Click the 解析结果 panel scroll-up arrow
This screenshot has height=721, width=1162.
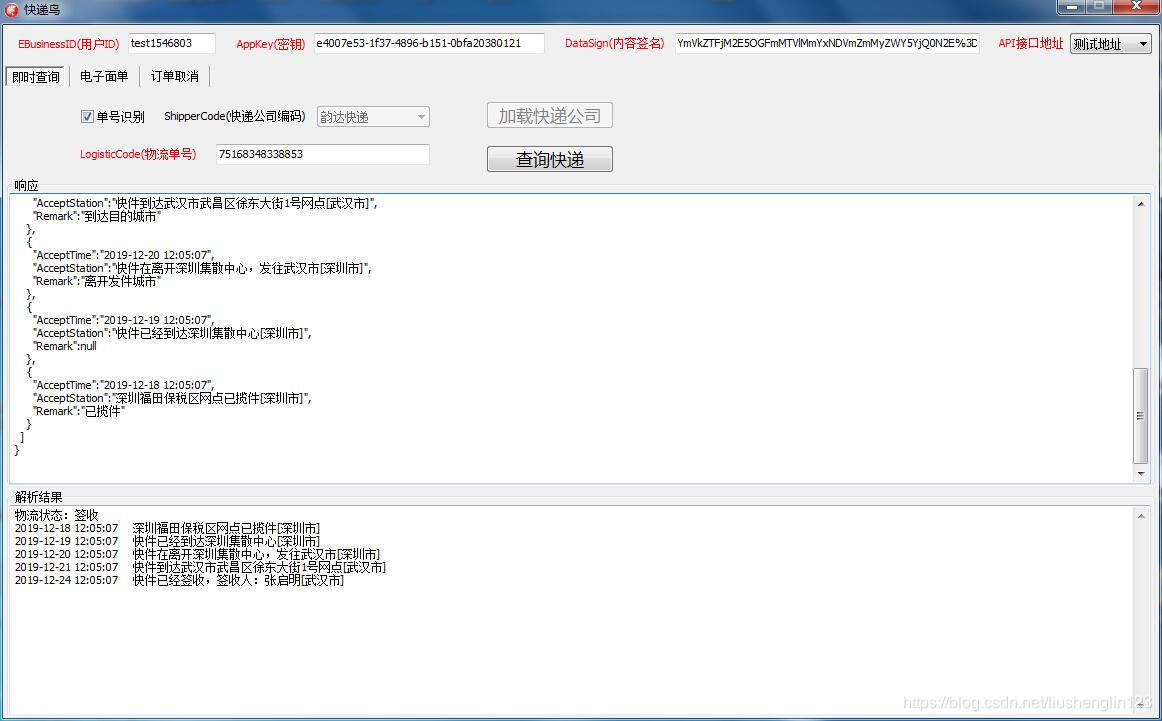click(x=1141, y=516)
